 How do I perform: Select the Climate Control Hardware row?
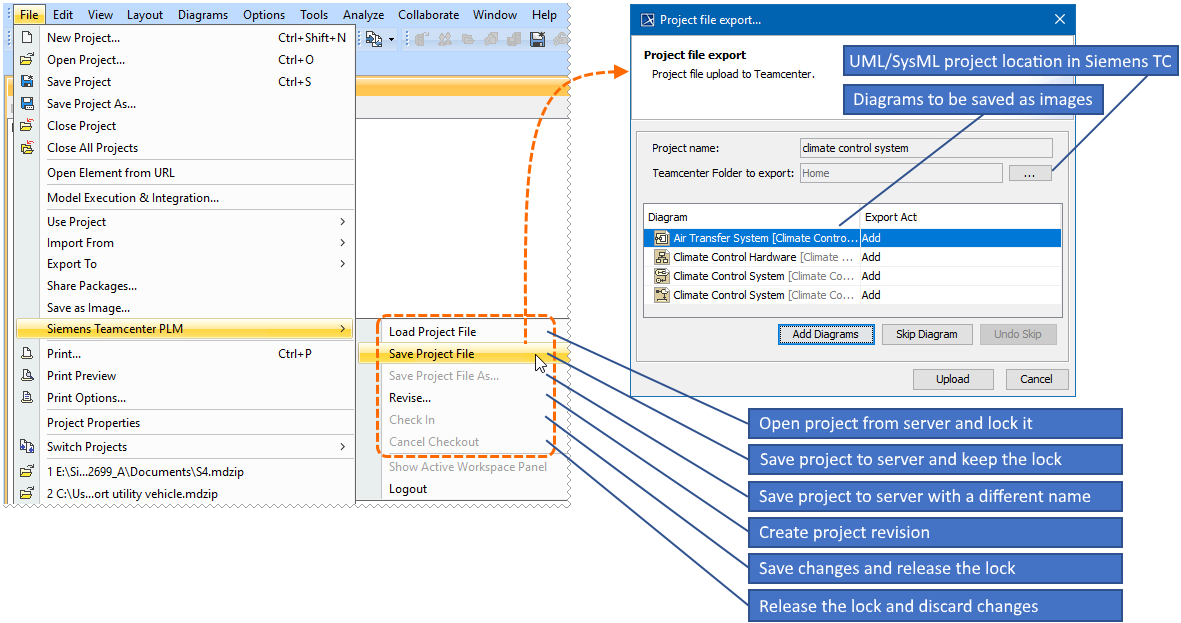click(x=853, y=257)
